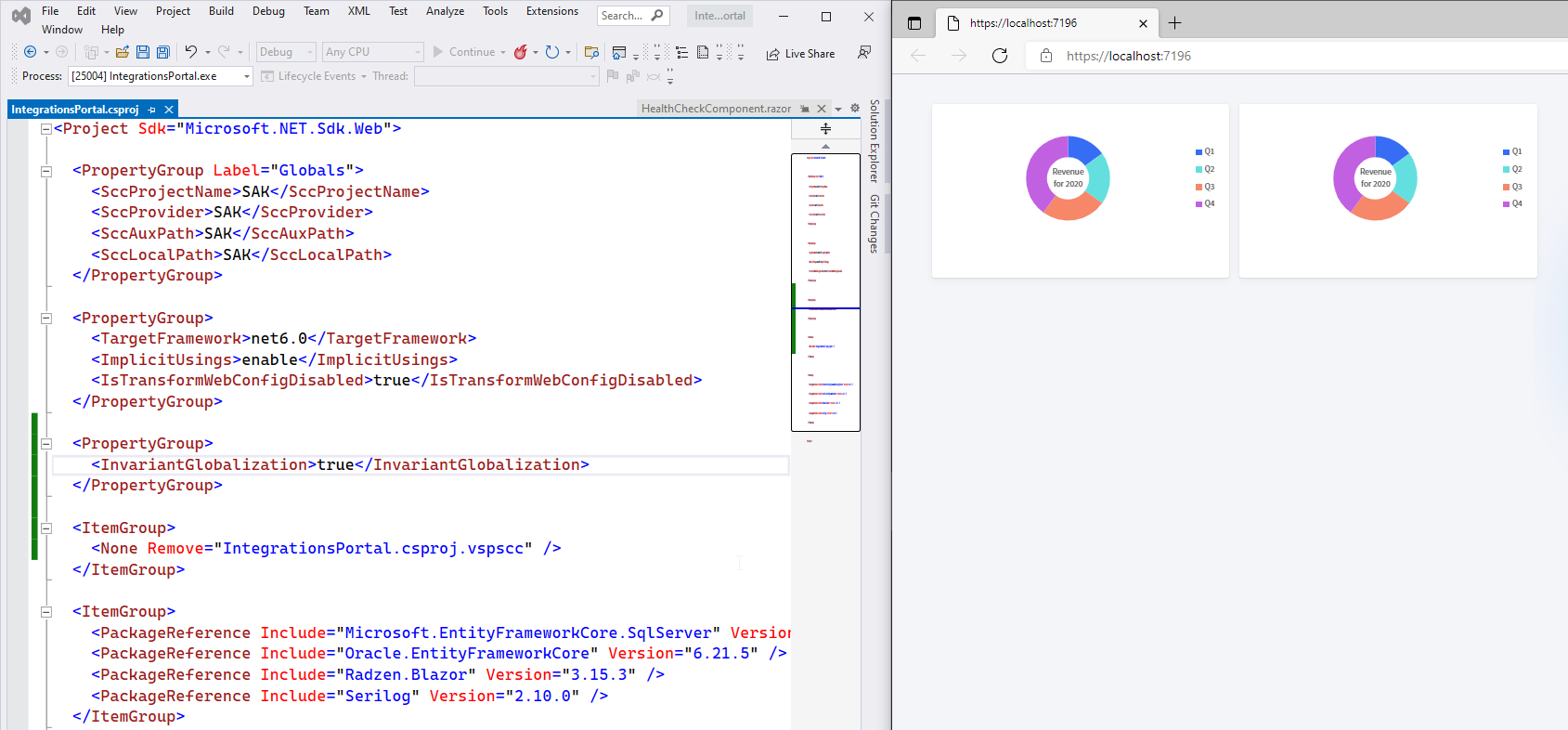Viewport: 1568px width, 730px height.
Task: Open the Debug menu
Action: click(x=268, y=11)
